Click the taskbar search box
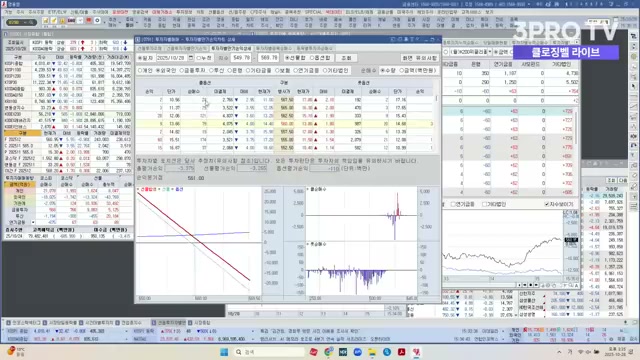640x360 pixels. pos(269,352)
